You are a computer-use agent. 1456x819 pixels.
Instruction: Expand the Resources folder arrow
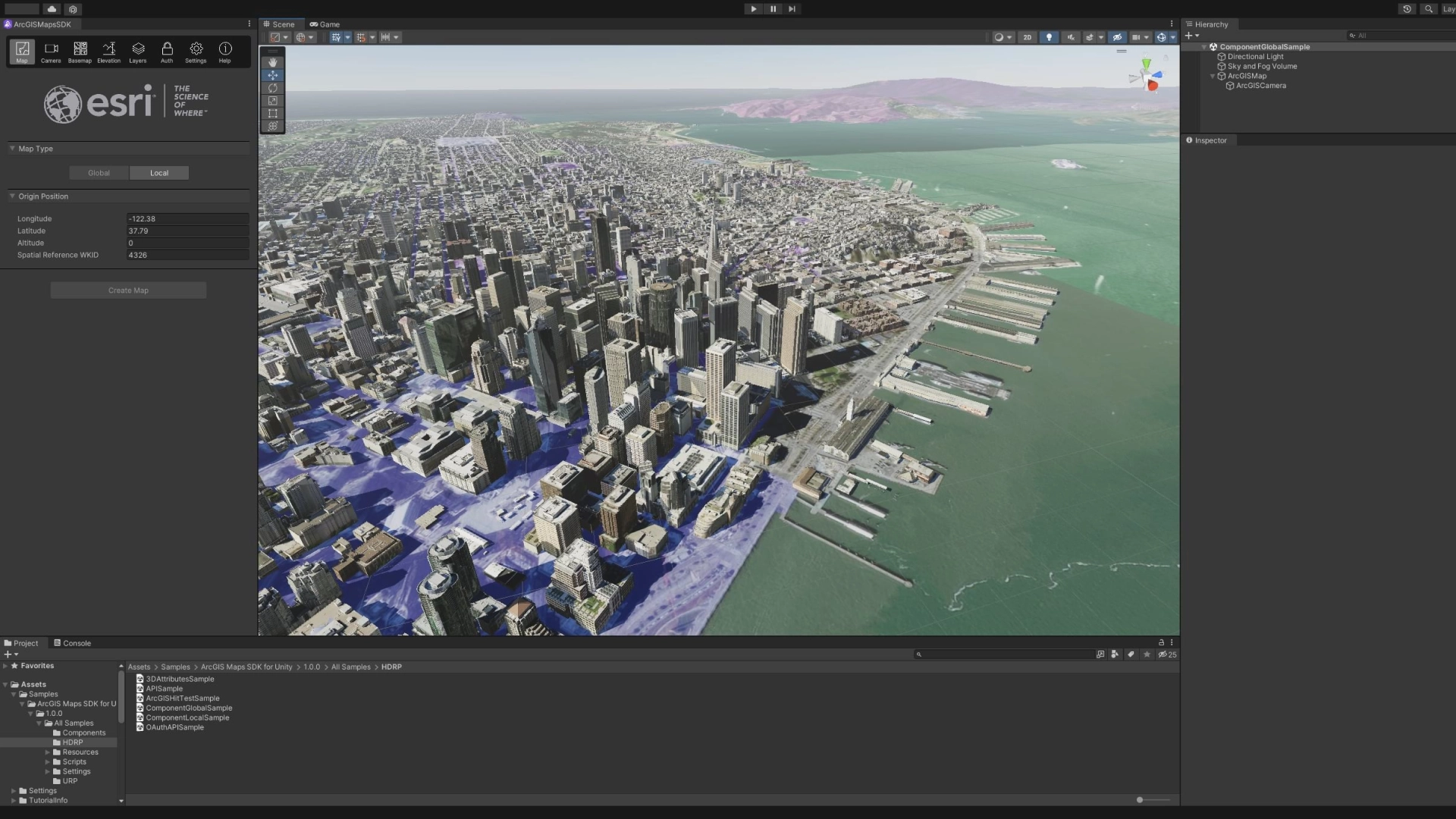pos(48,752)
